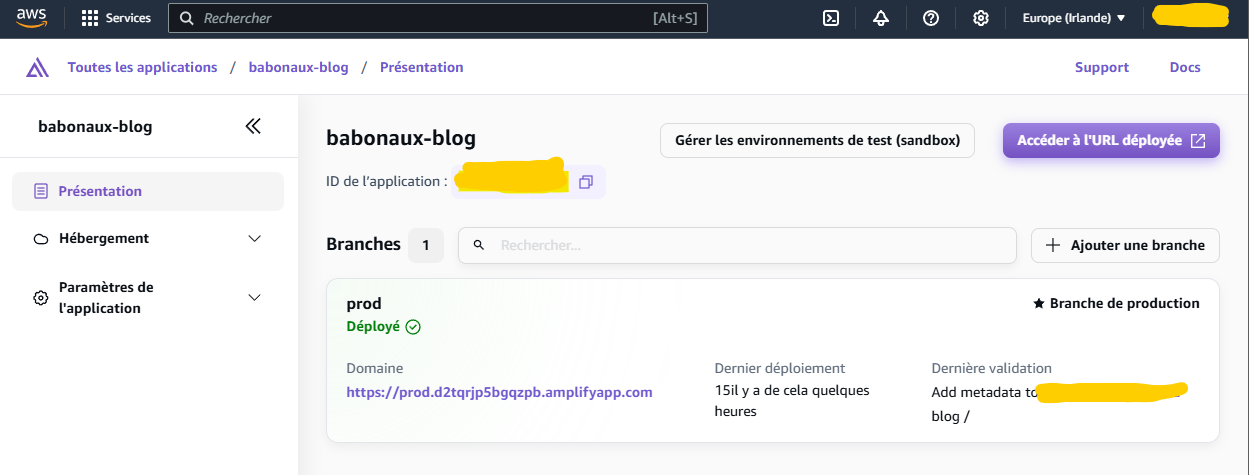Click Ajouter une branche button
Viewport: 1249px width, 475px height.
(x=1125, y=245)
